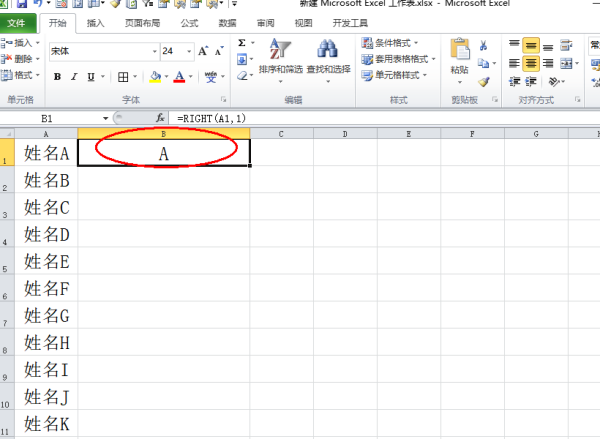Open the 视图 ribbon tab
Screen dimensions: 600x439
(x=303, y=23)
